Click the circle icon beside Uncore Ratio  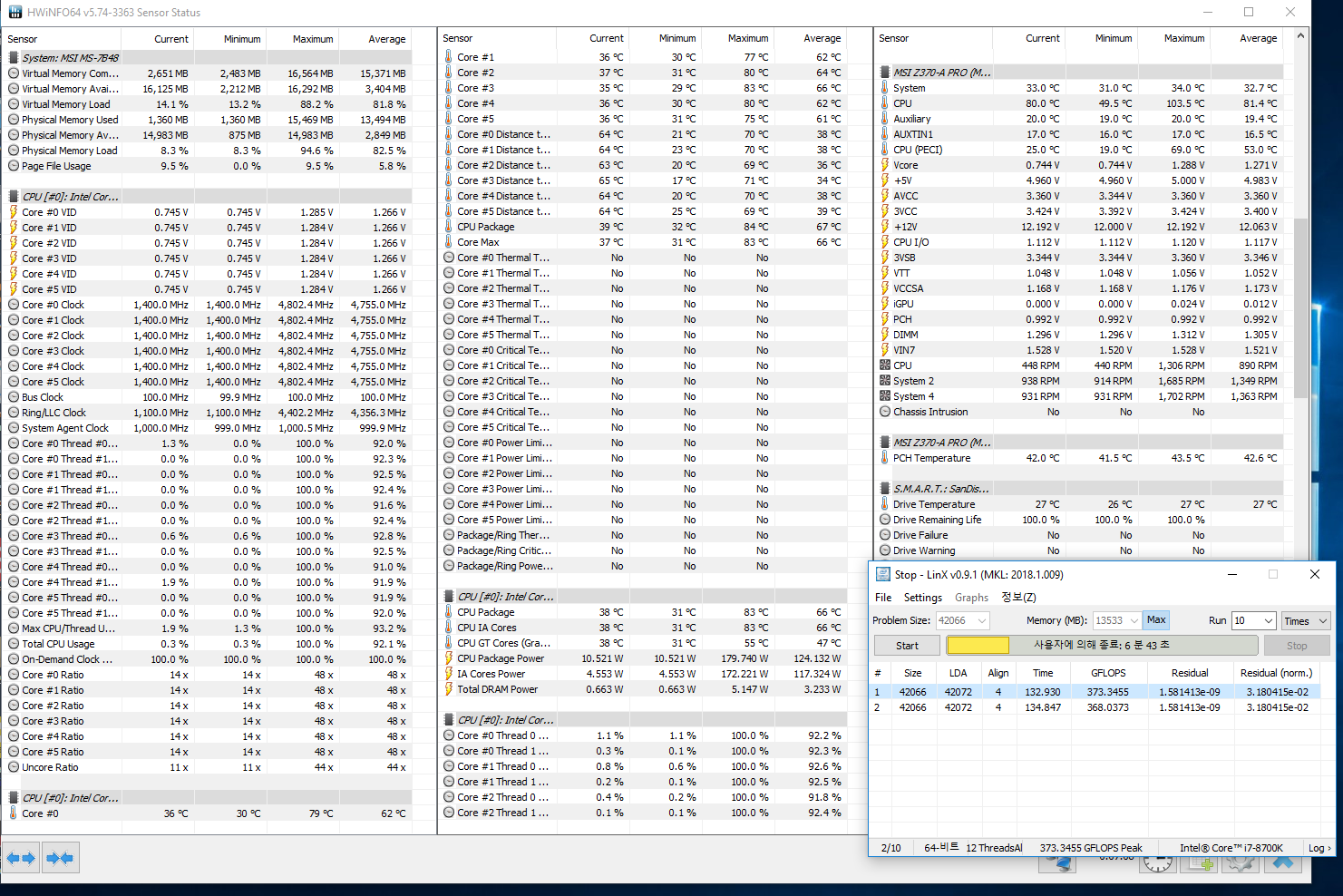[x=14, y=767]
